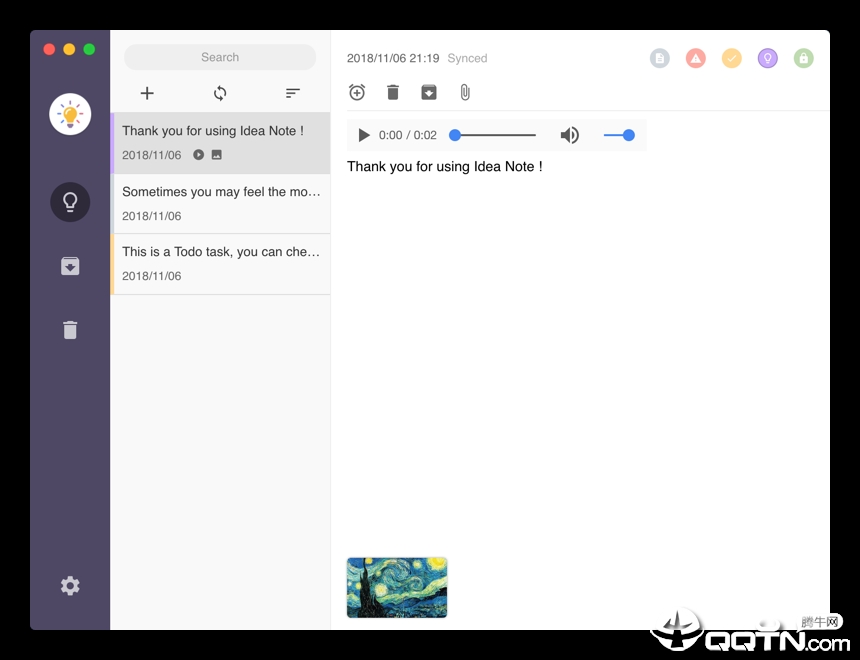Image resolution: width=860 pixels, height=660 pixels.
Task: Open the Archive section in sidebar
Action: pyautogui.click(x=70, y=266)
